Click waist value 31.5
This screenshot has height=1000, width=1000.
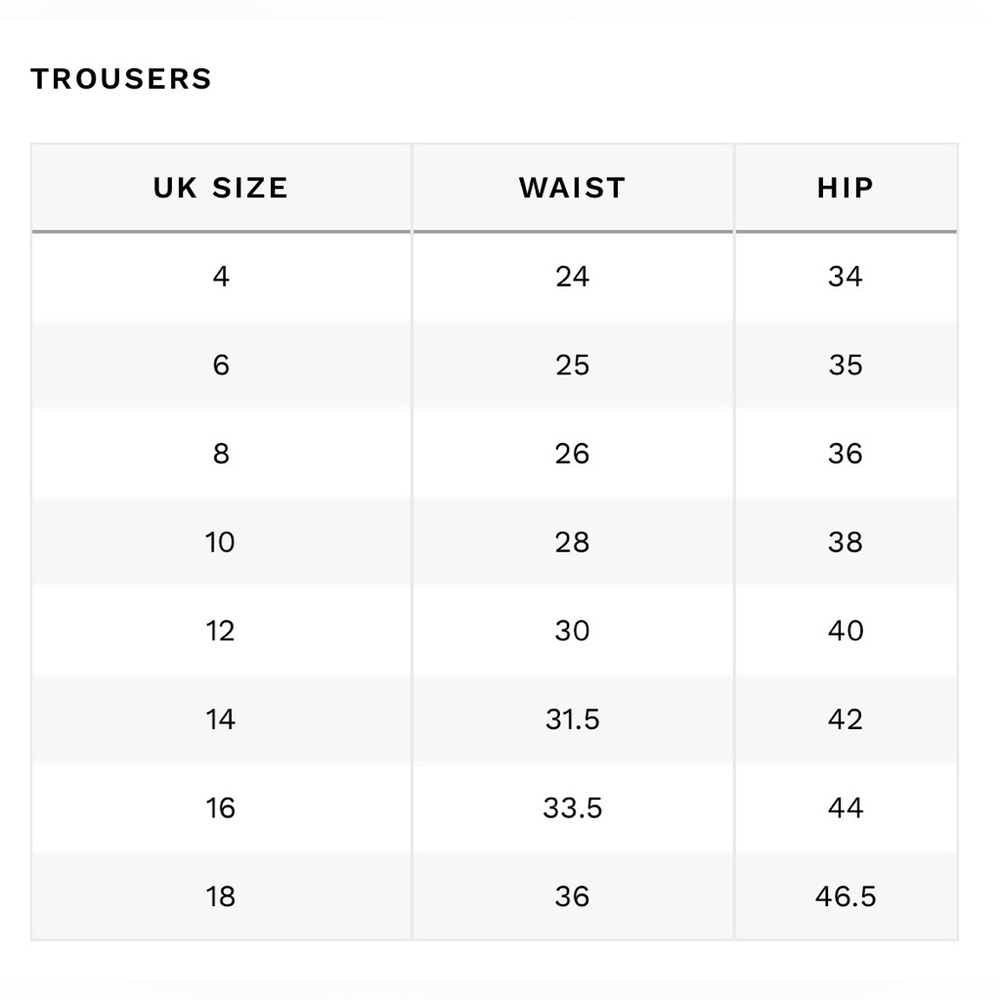[x=572, y=719]
